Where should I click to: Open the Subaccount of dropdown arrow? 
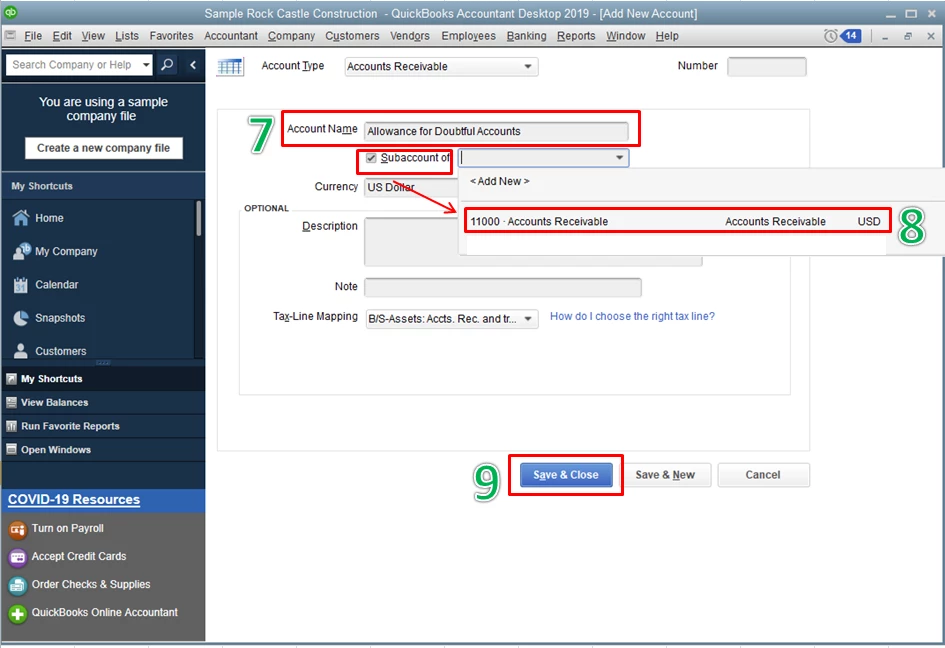click(619, 158)
